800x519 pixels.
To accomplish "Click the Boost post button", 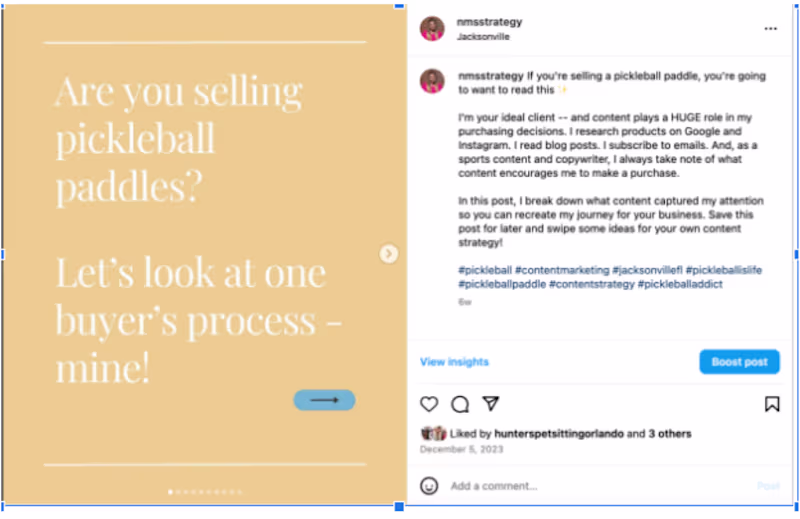I will pos(739,362).
